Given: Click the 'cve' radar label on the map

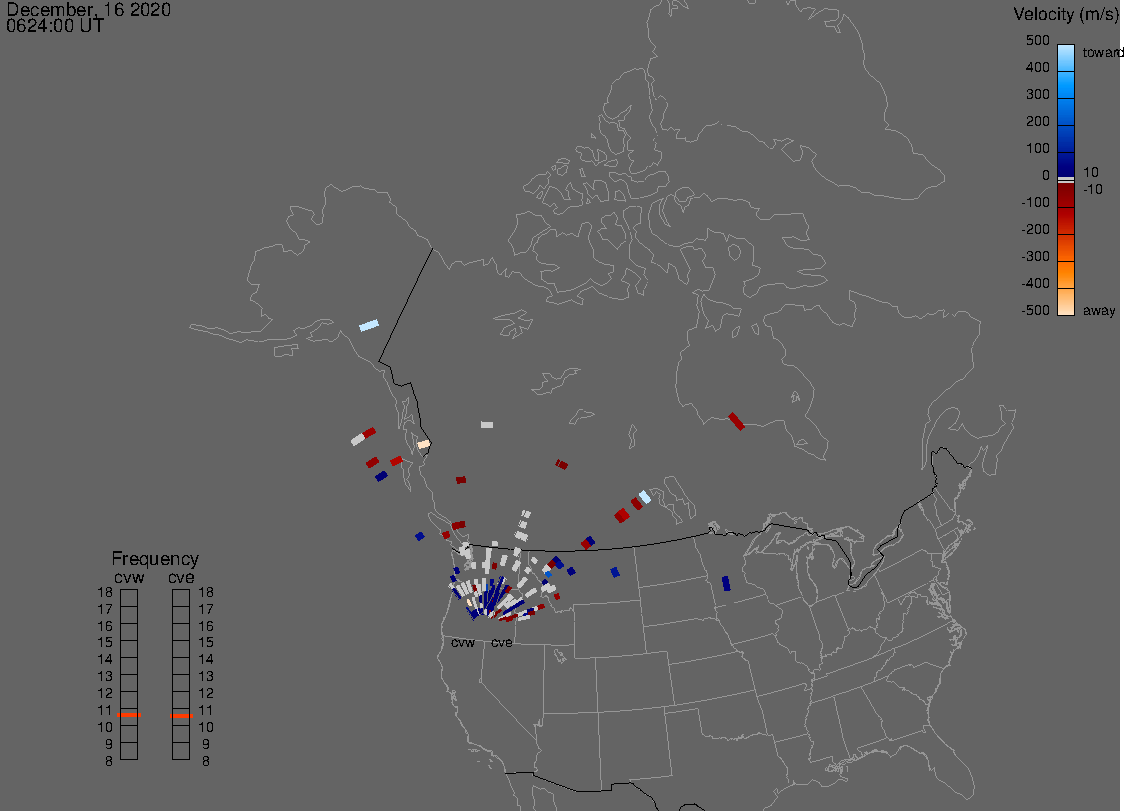Looking at the screenshot, I should (501, 643).
